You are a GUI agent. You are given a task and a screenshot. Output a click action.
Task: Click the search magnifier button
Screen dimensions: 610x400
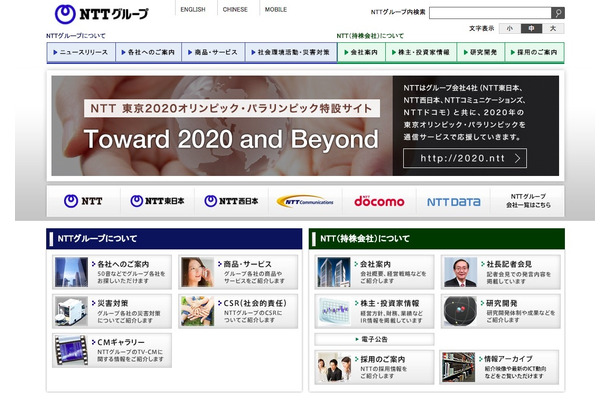pyautogui.click(x=557, y=13)
